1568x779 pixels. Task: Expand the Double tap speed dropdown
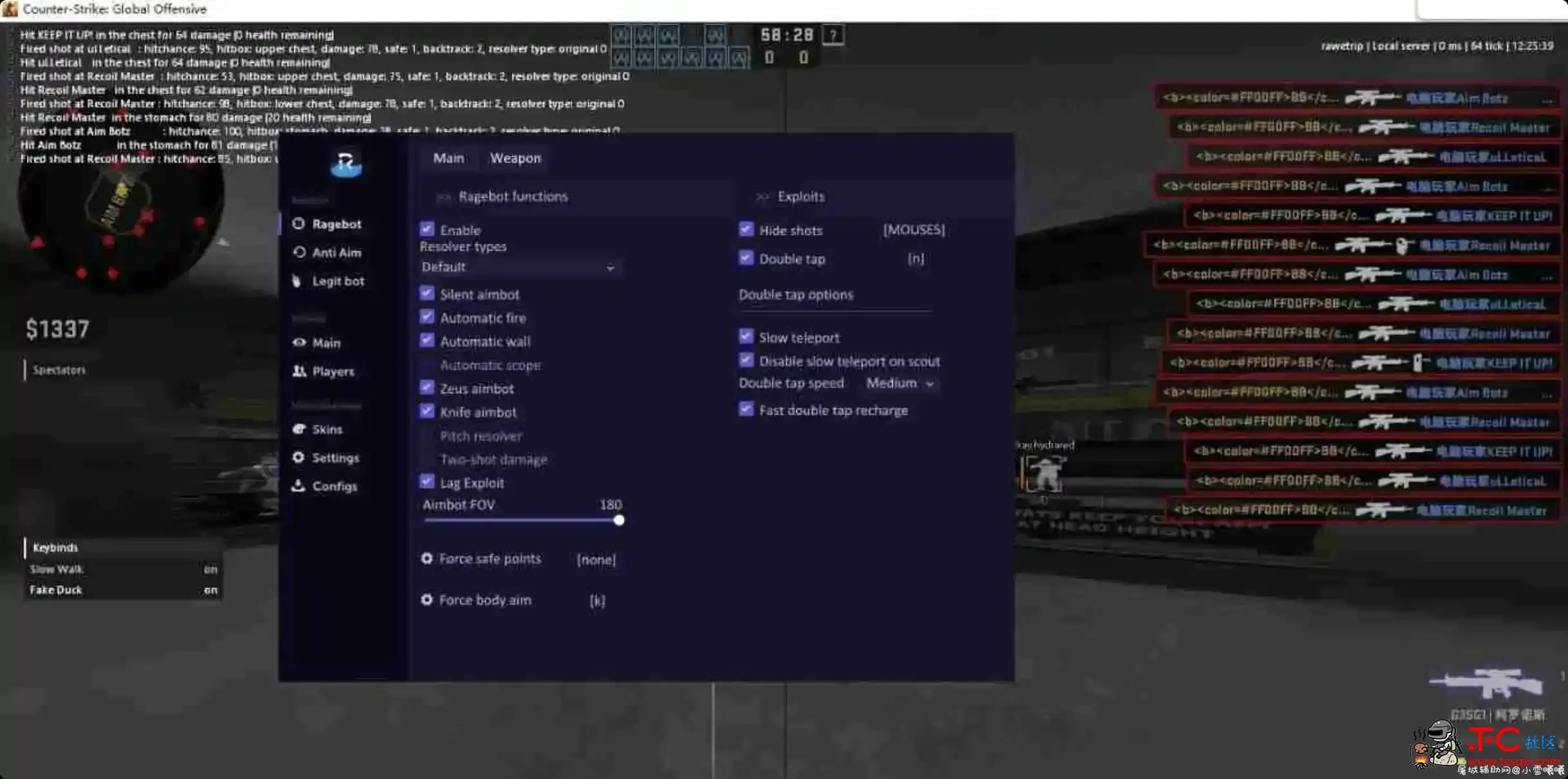point(897,383)
